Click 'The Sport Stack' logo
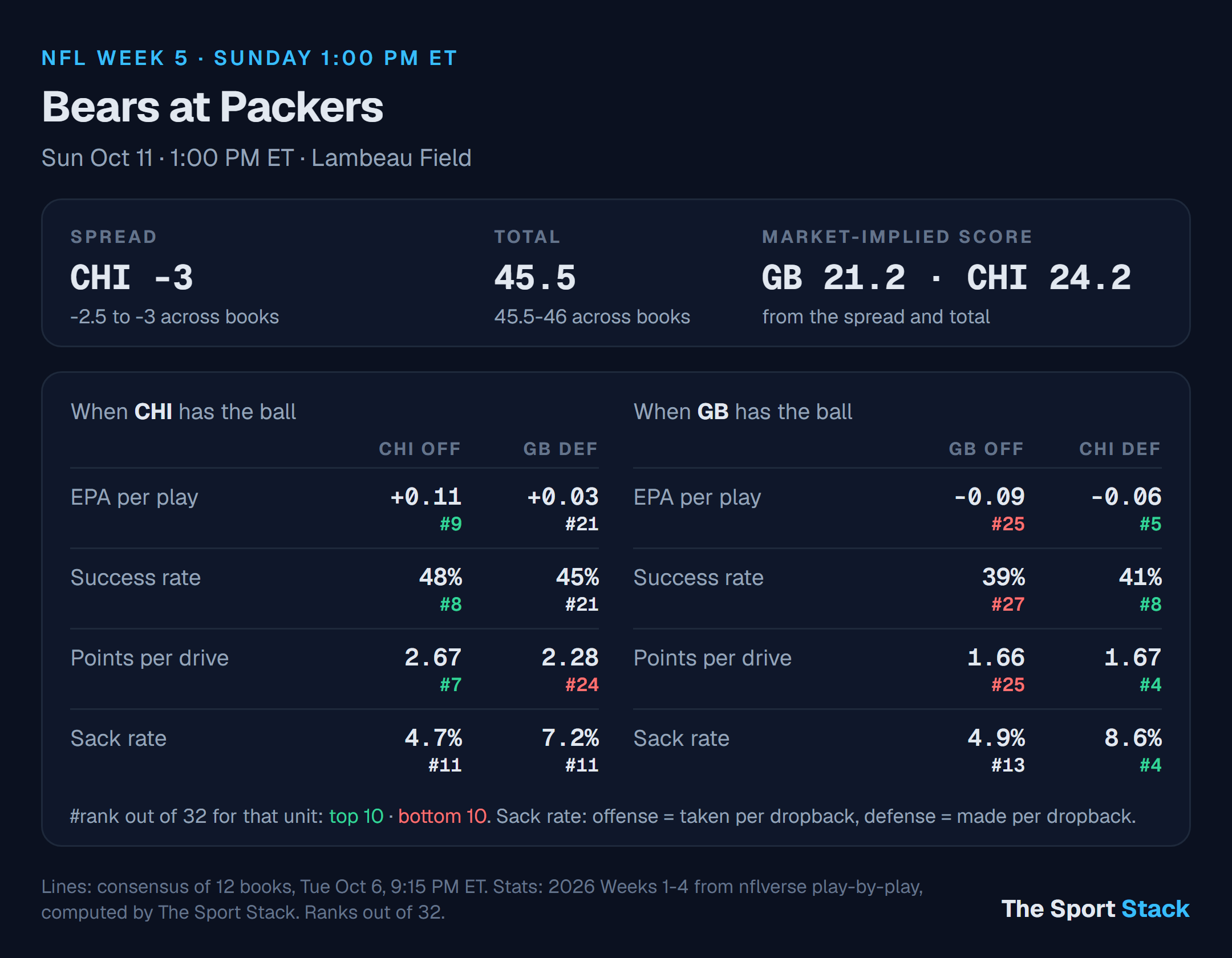The image size is (1232, 958). (x=1095, y=908)
